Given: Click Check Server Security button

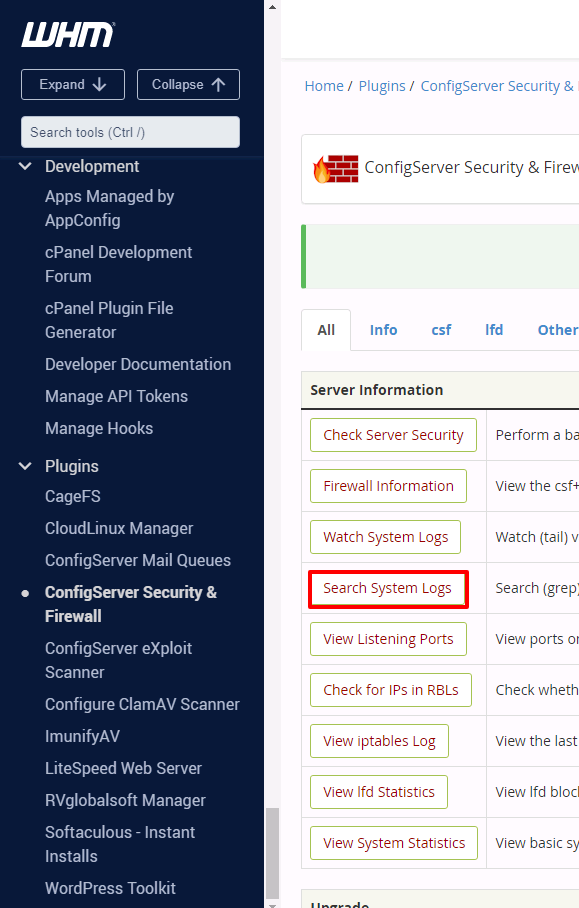Looking at the screenshot, I should click(x=393, y=435).
